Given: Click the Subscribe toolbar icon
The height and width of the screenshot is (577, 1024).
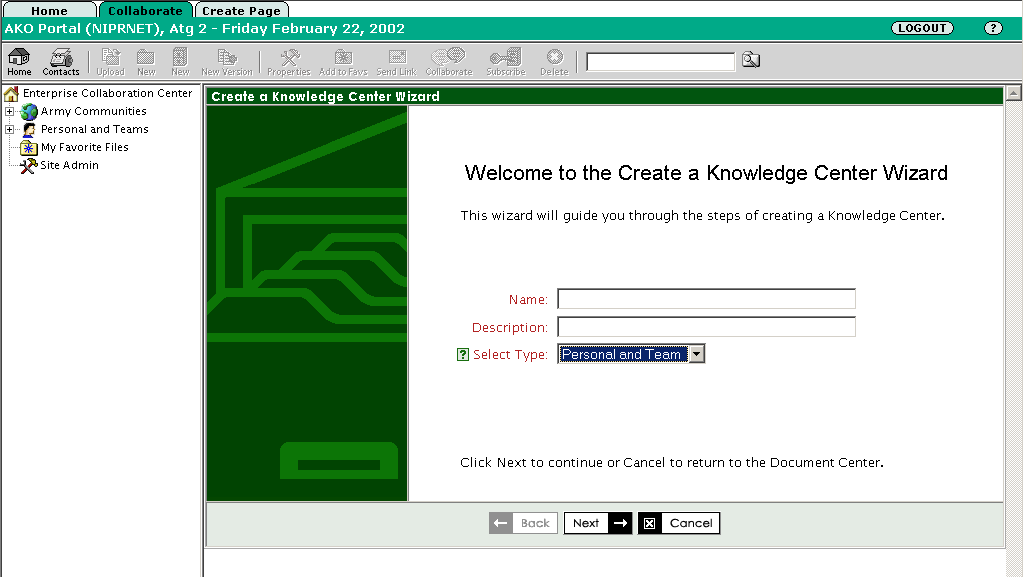Looking at the screenshot, I should tap(505, 58).
